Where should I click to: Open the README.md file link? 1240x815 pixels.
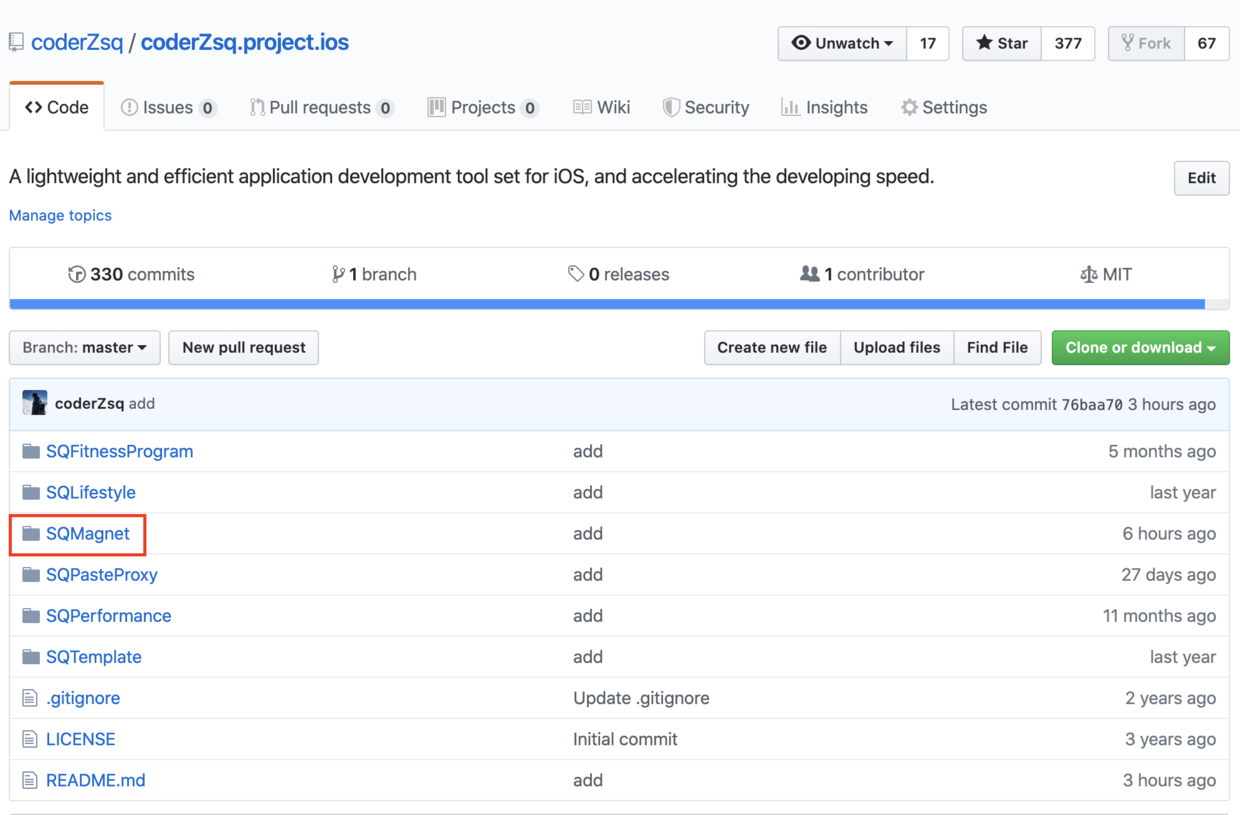point(96,780)
